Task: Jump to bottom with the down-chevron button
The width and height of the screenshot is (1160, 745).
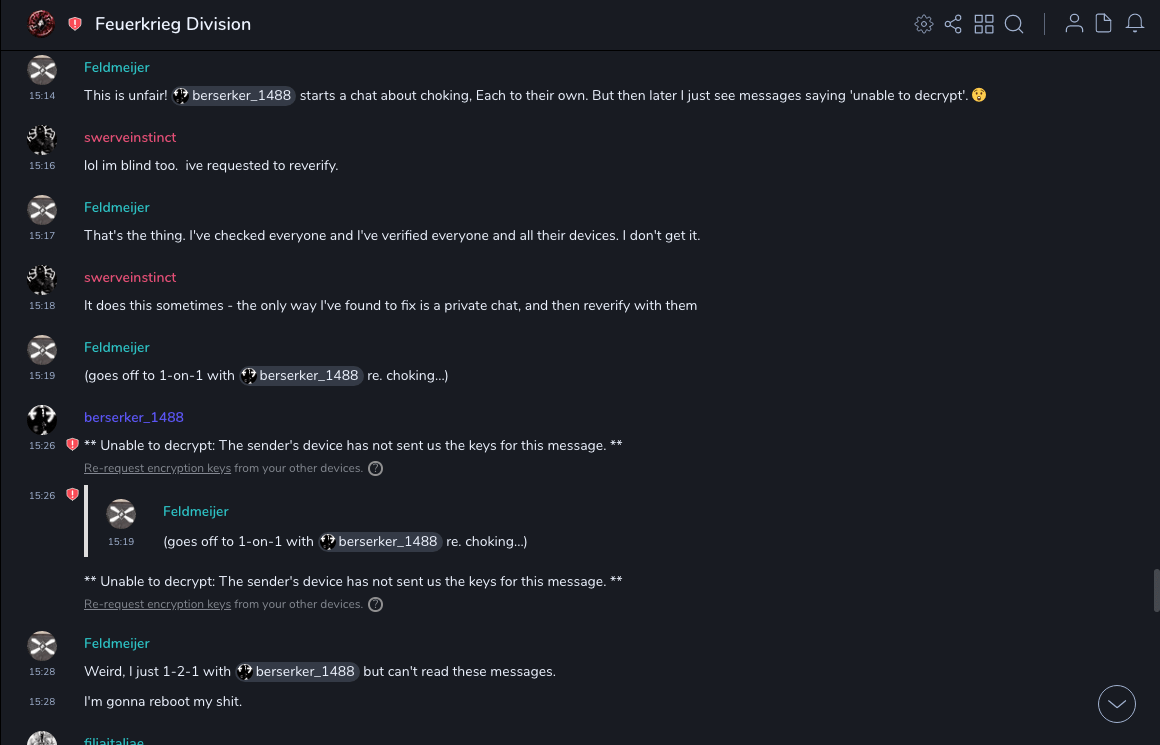Action: click(1117, 704)
